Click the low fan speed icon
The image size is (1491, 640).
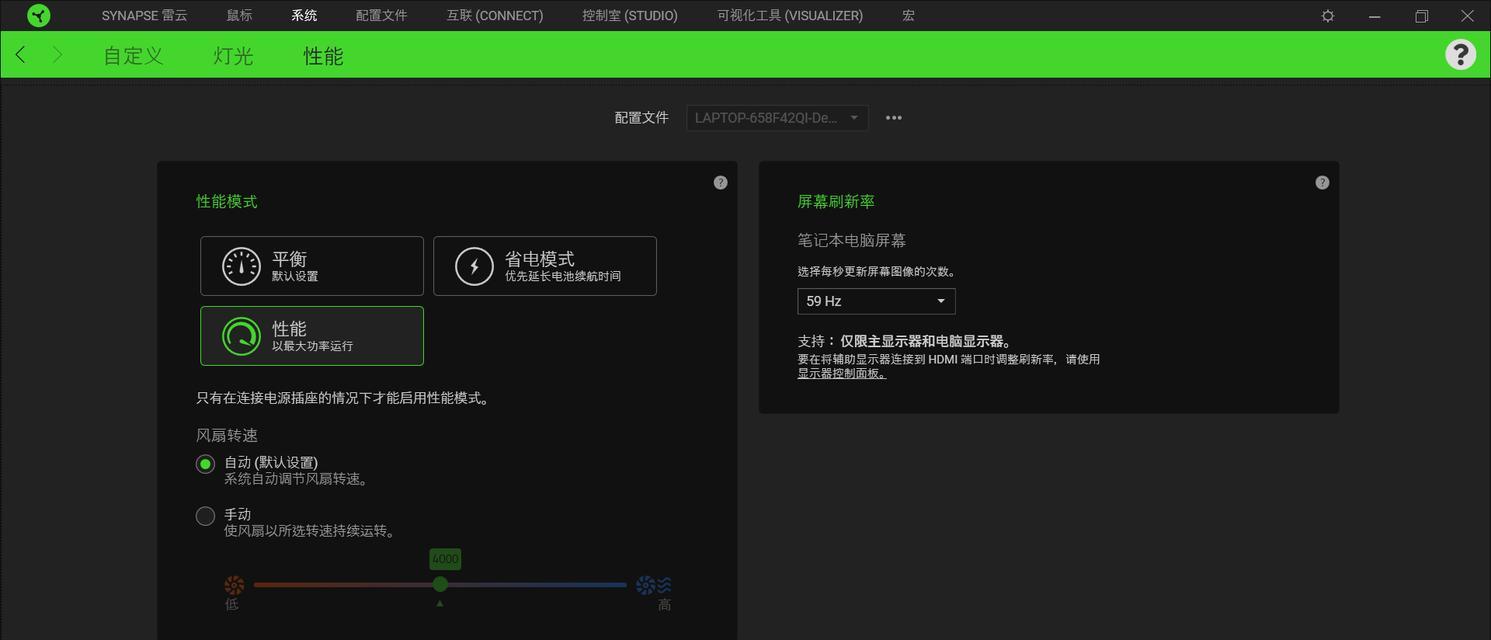pyautogui.click(x=234, y=585)
